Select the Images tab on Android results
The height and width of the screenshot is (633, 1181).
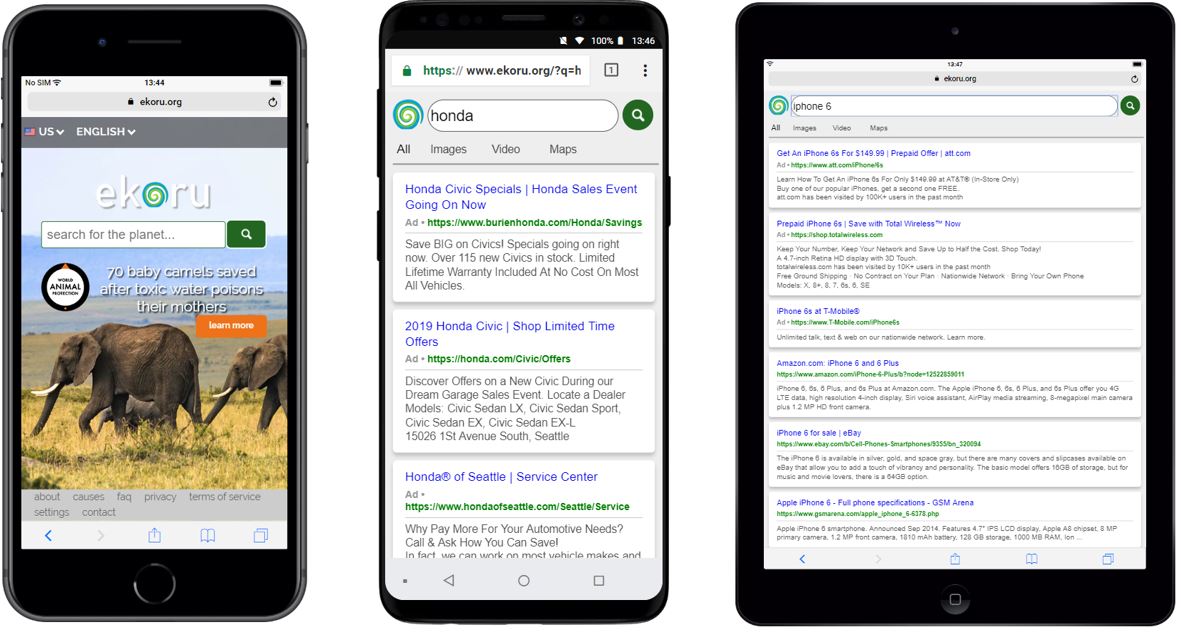pyautogui.click(x=448, y=149)
